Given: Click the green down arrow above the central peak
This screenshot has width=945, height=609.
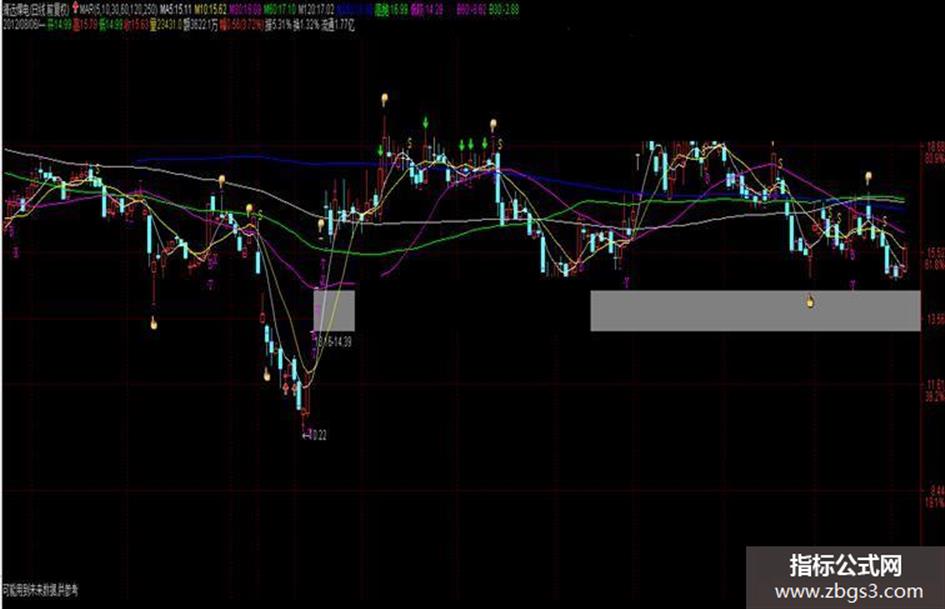Looking at the screenshot, I should (x=425, y=122).
